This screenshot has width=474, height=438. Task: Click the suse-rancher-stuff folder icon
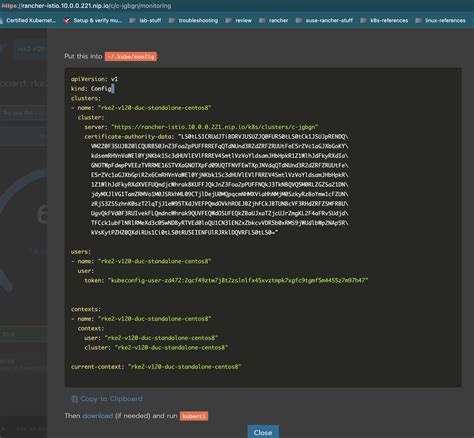[299, 20]
